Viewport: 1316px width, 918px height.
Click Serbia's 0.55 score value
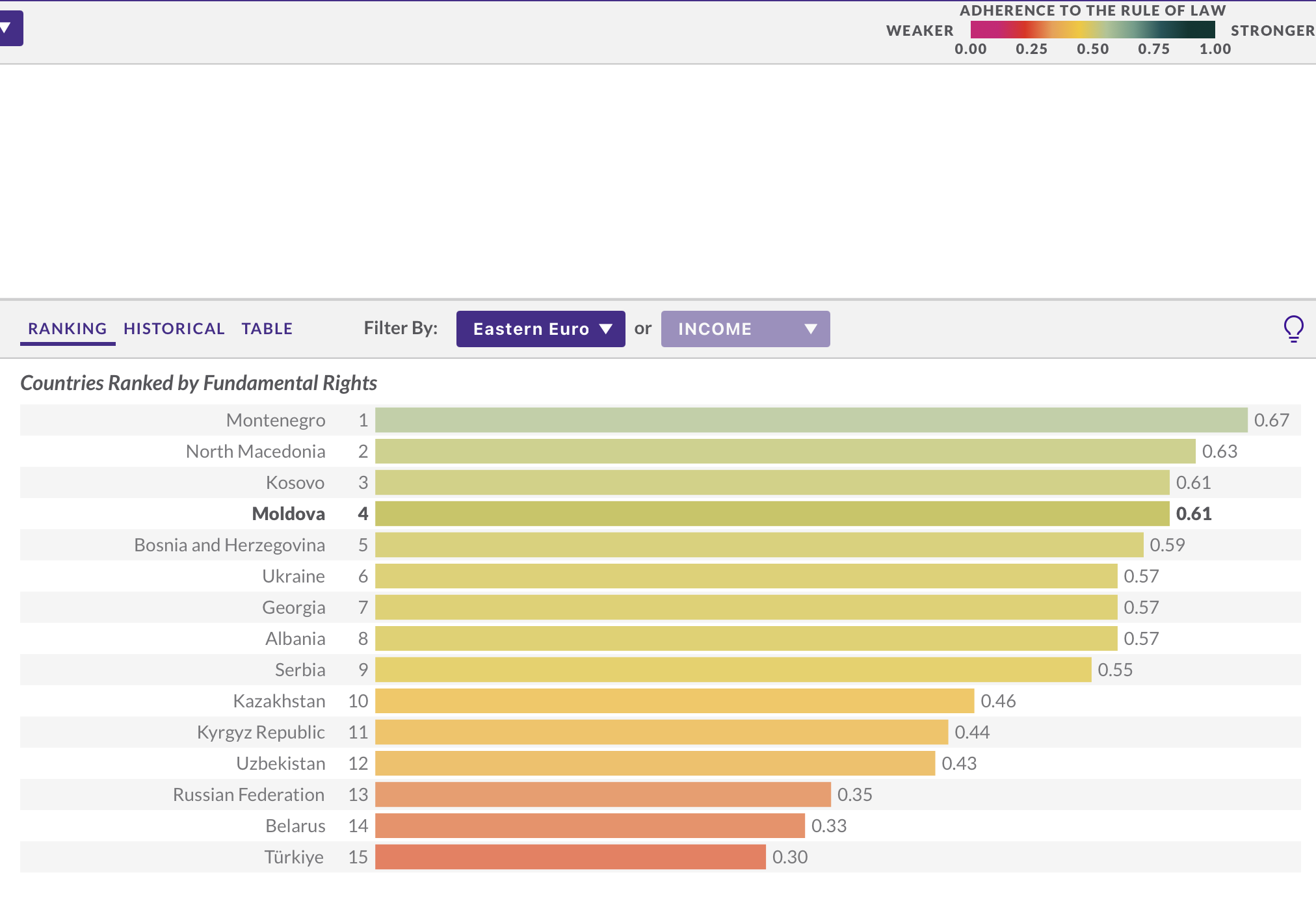pos(1114,670)
